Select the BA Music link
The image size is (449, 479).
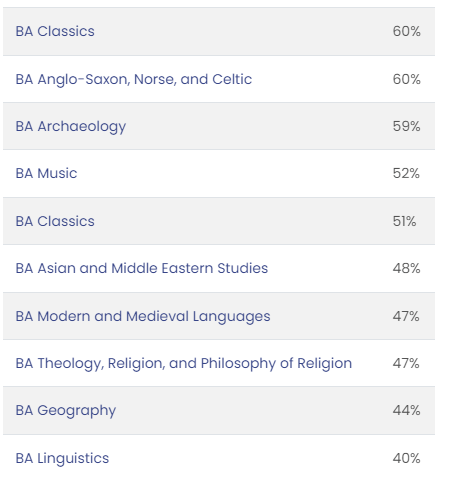(x=46, y=173)
